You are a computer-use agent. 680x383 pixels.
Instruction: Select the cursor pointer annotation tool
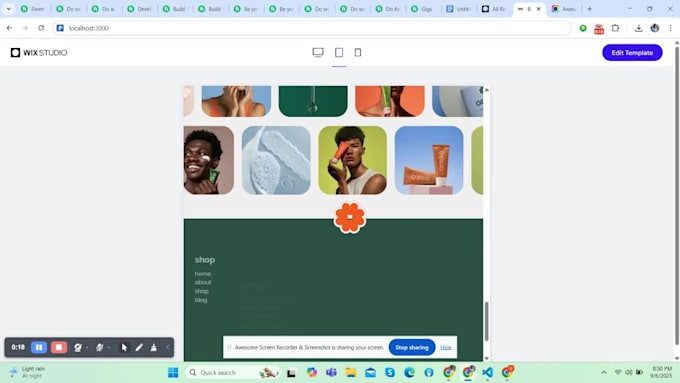(x=124, y=347)
